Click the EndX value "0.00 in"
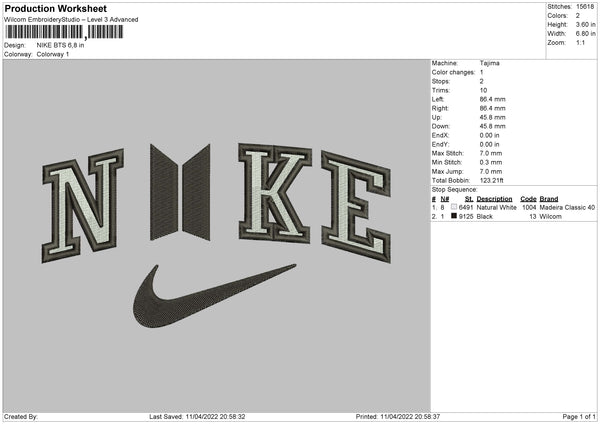The height and width of the screenshot is (424, 600). click(489, 135)
